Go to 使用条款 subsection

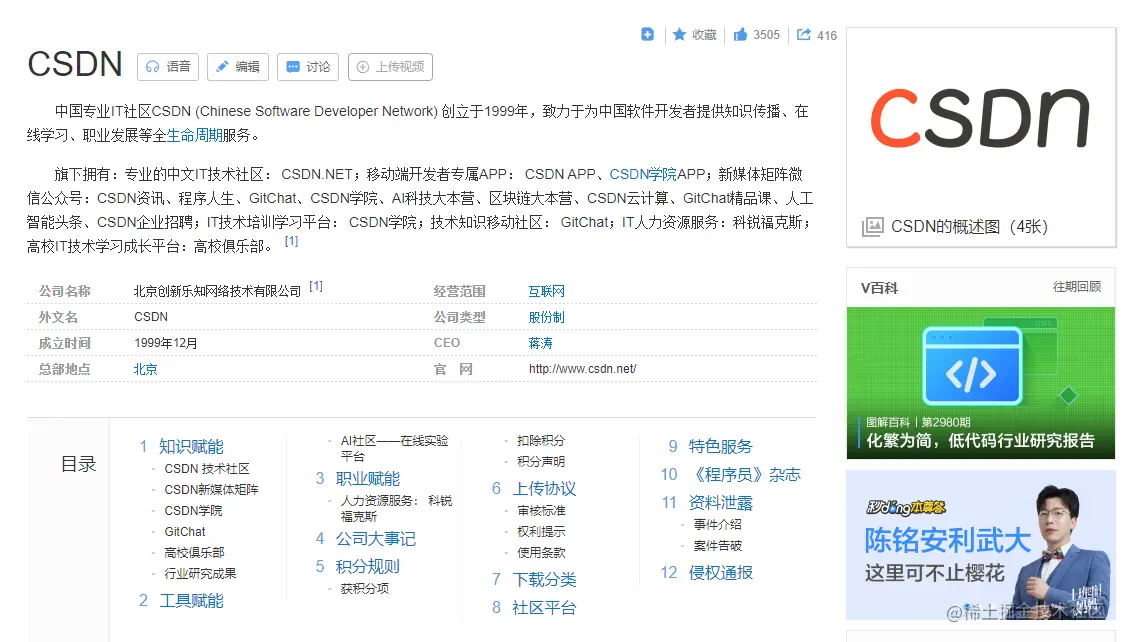tap(541, 552)
